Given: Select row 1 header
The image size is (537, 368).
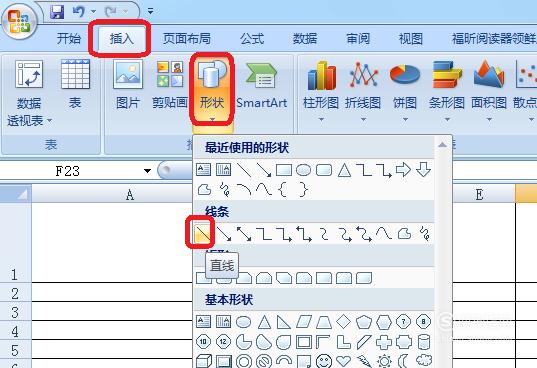Looking at the screenshot, I should click(15, 243).
